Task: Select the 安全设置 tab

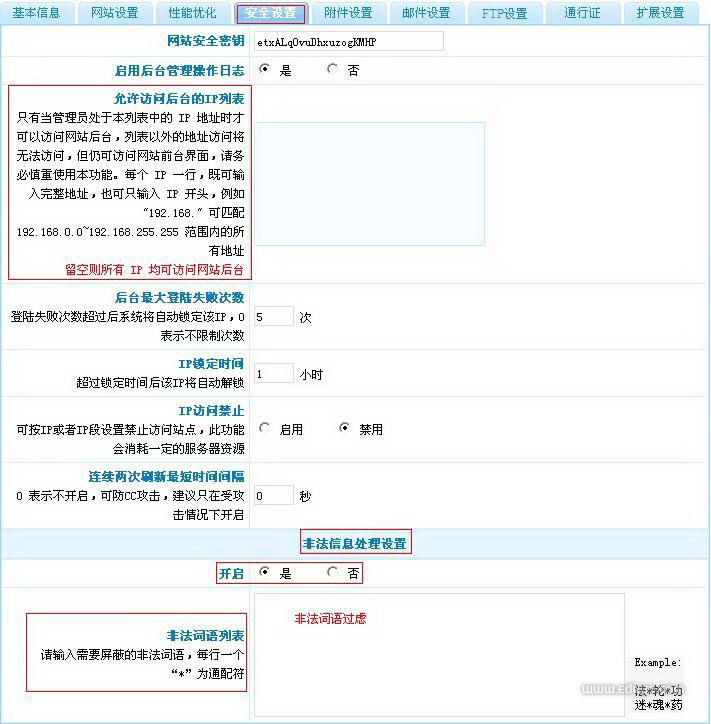Action: click(270, 13)
